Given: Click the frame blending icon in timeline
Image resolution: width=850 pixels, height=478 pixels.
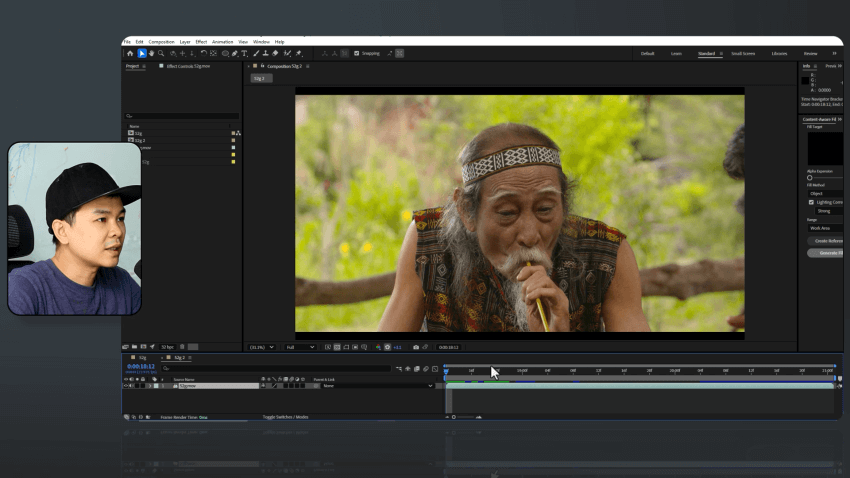Looking at the screenshot, I should (417, 369).
